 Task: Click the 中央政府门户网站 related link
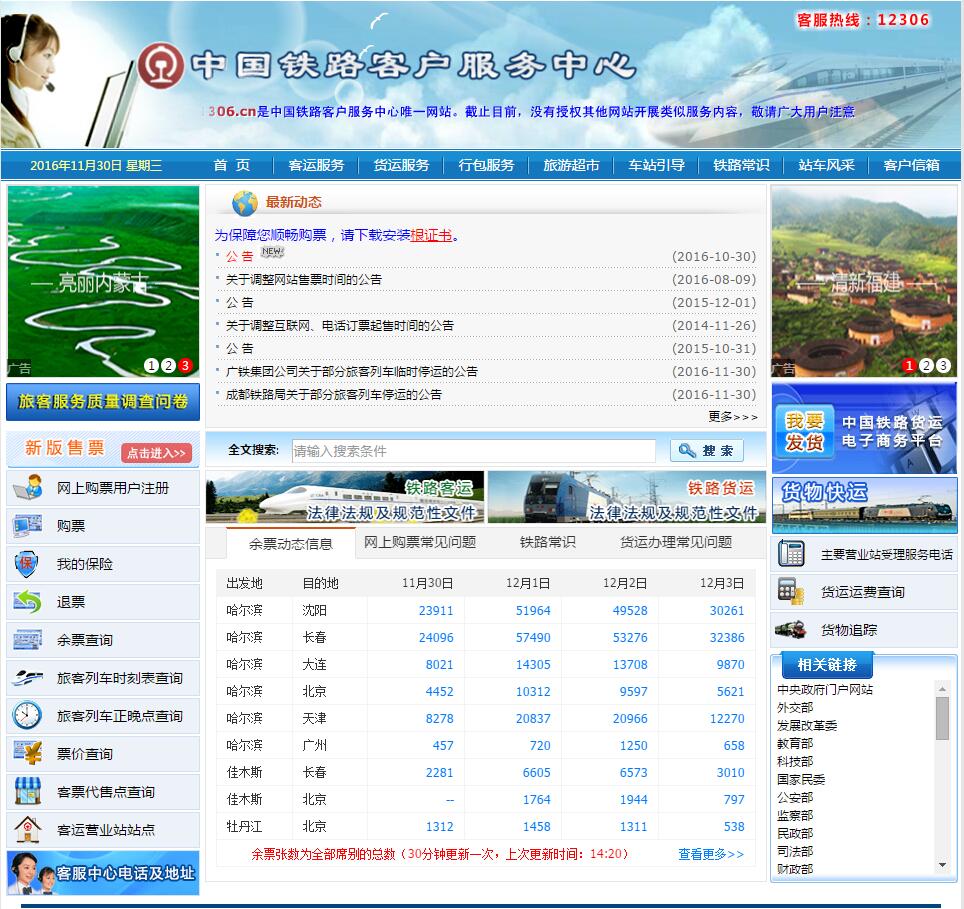point(825,690)
